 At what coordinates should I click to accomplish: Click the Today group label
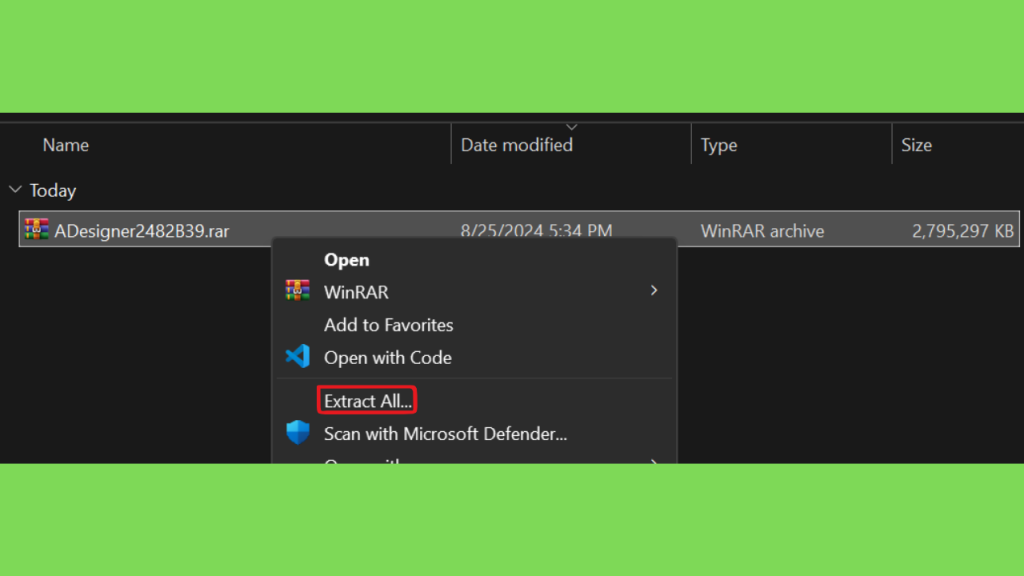[x=53, y=191]
